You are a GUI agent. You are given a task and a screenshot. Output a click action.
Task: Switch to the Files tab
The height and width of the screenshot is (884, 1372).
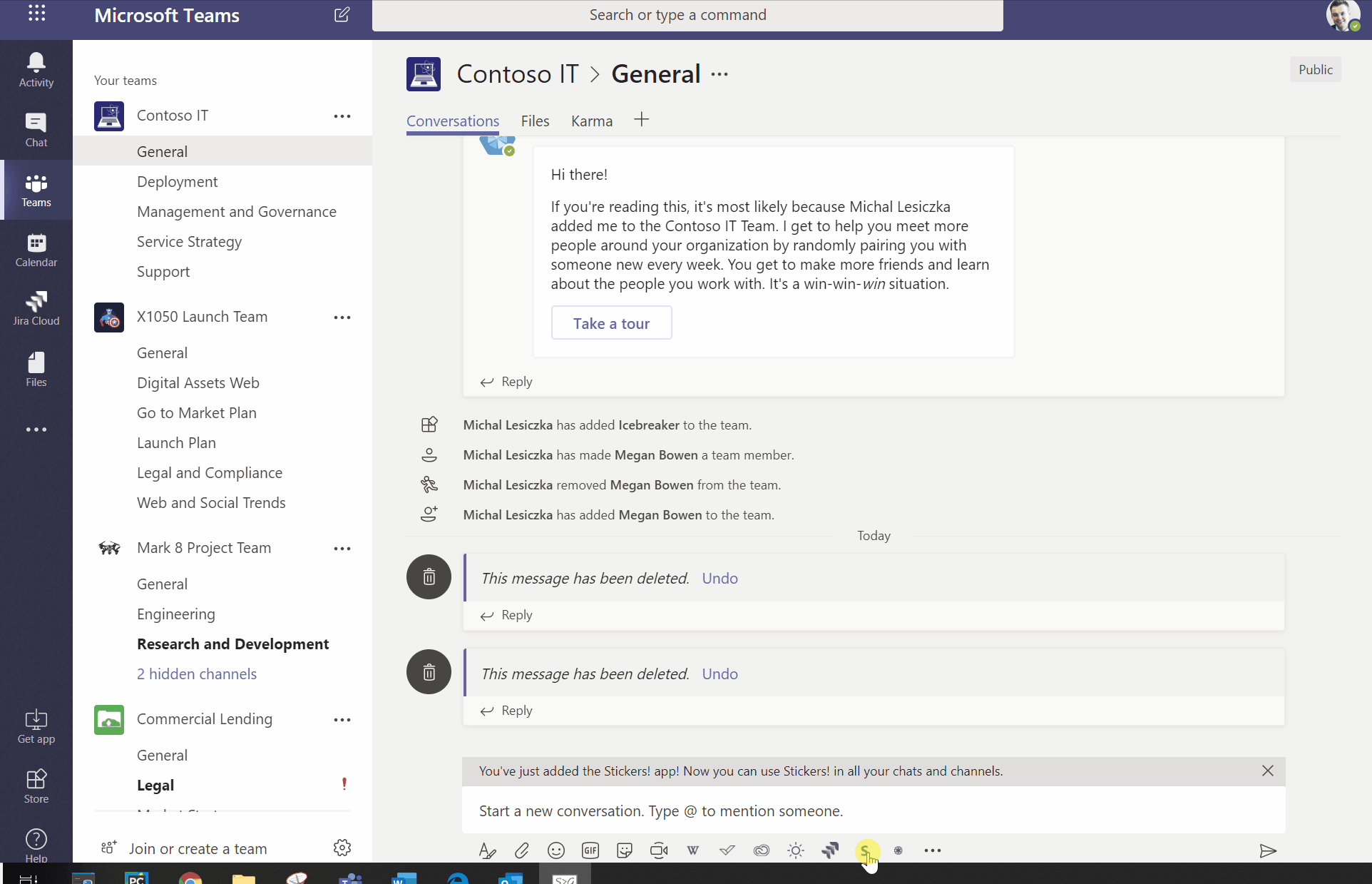[536, 121]
